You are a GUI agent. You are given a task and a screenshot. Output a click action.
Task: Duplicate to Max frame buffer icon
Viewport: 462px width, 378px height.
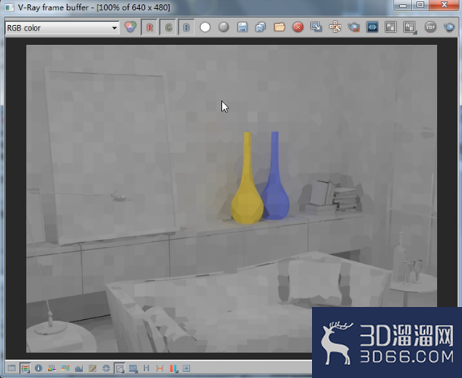tap(316, 27)
